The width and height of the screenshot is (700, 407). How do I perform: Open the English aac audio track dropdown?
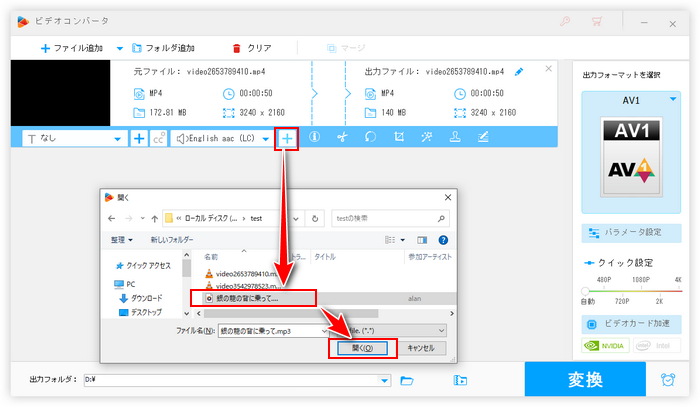pos(222,138)
